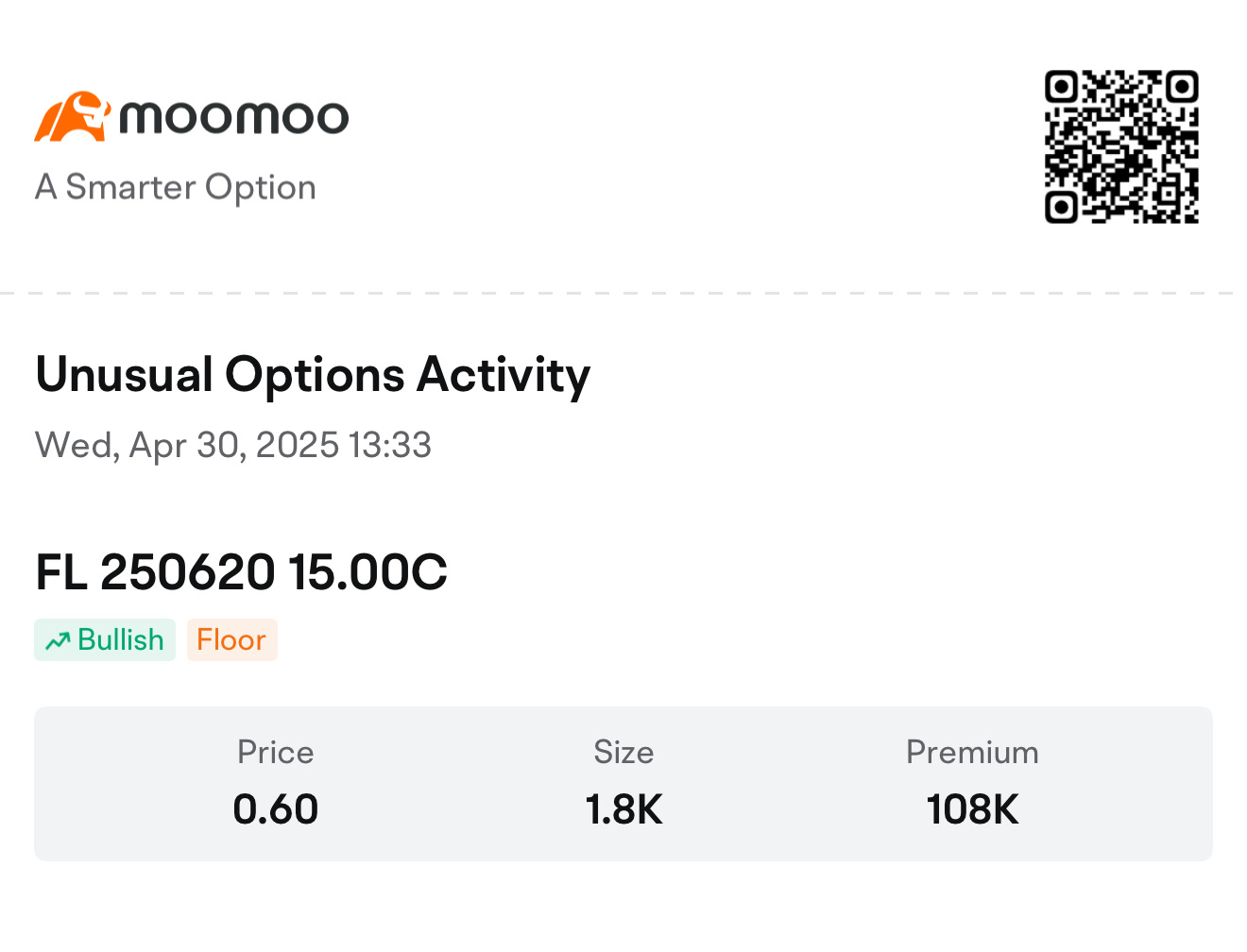Image resolution: width=1247 pixels, height=952 pixels.
Task: Click the 108K premium value
Action: [972, 809]
